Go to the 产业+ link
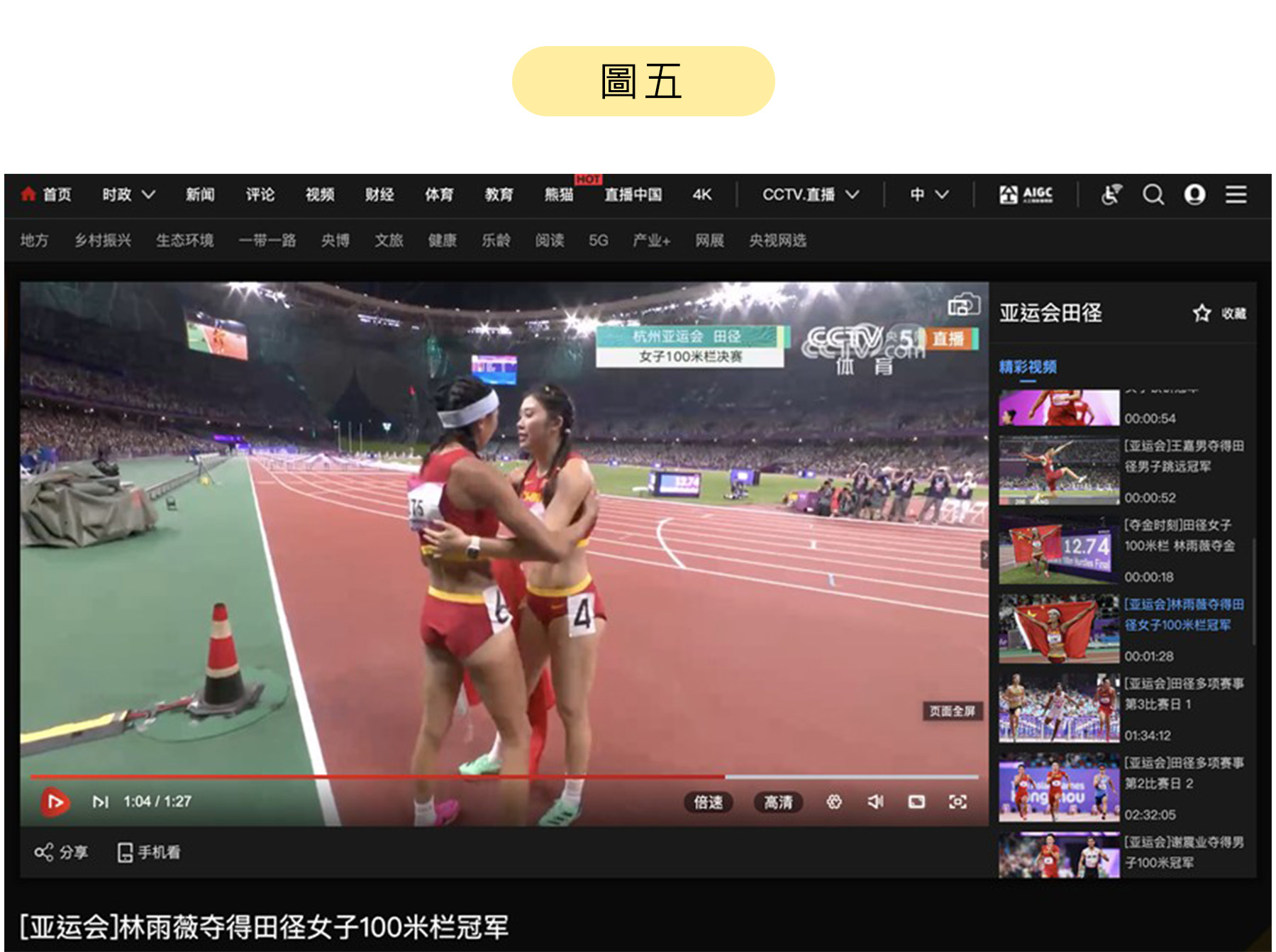This screenshot has height=952, width=1276. (x=651, y=240)
